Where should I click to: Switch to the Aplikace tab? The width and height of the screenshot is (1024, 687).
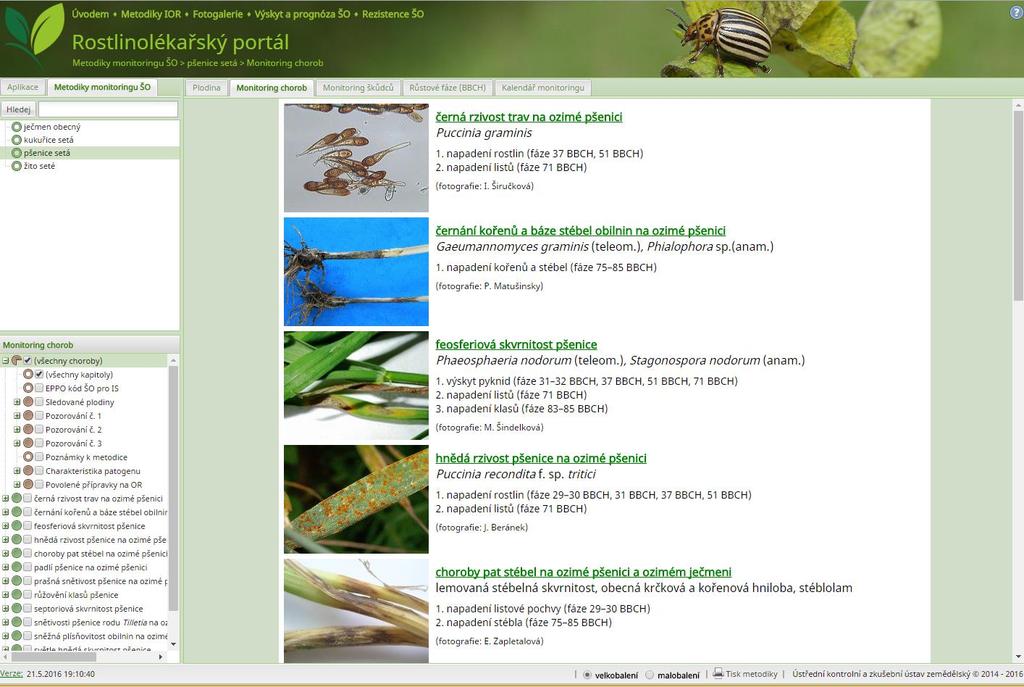coord(23,87)
